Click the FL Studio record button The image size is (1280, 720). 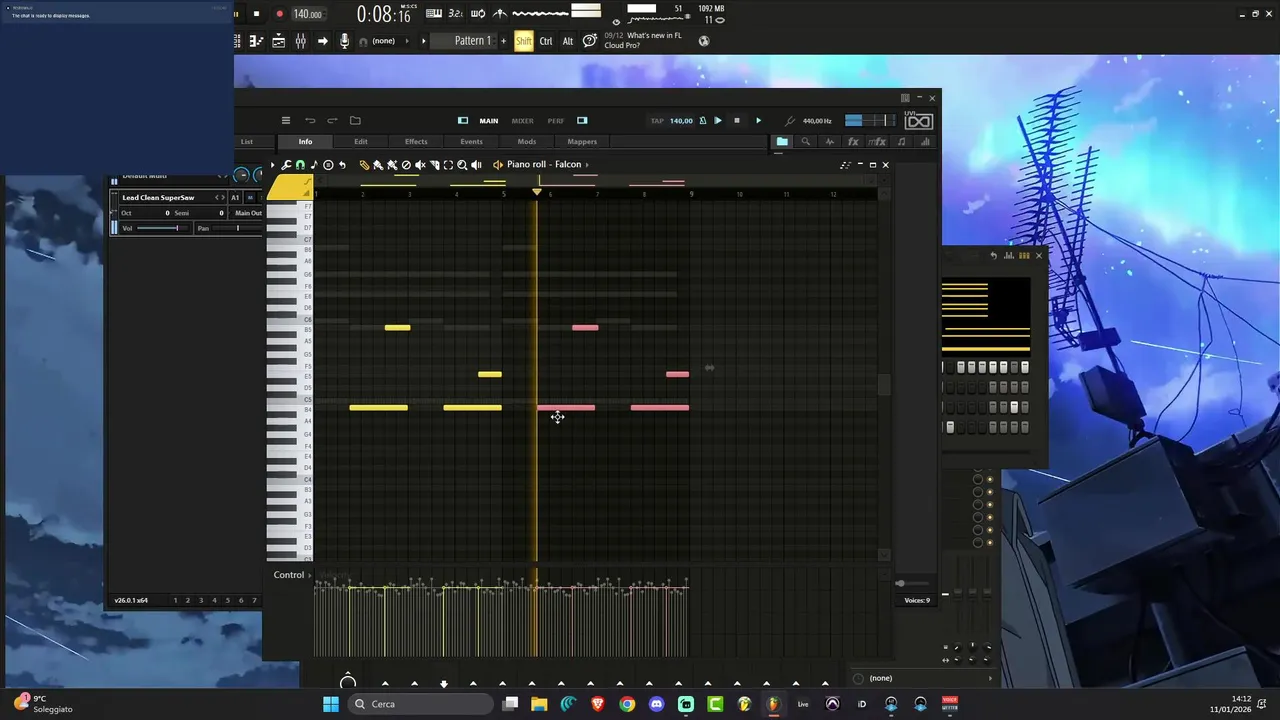pos(280,14)
